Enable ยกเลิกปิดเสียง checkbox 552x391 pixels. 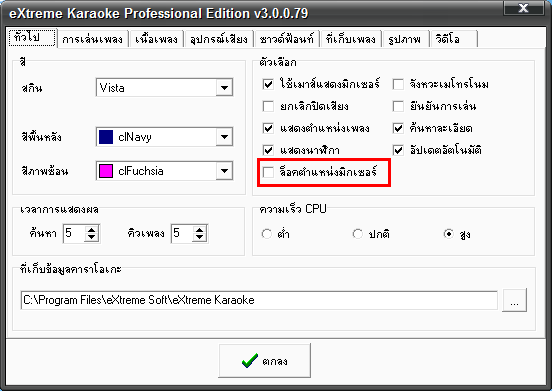[x=268, y=106]
